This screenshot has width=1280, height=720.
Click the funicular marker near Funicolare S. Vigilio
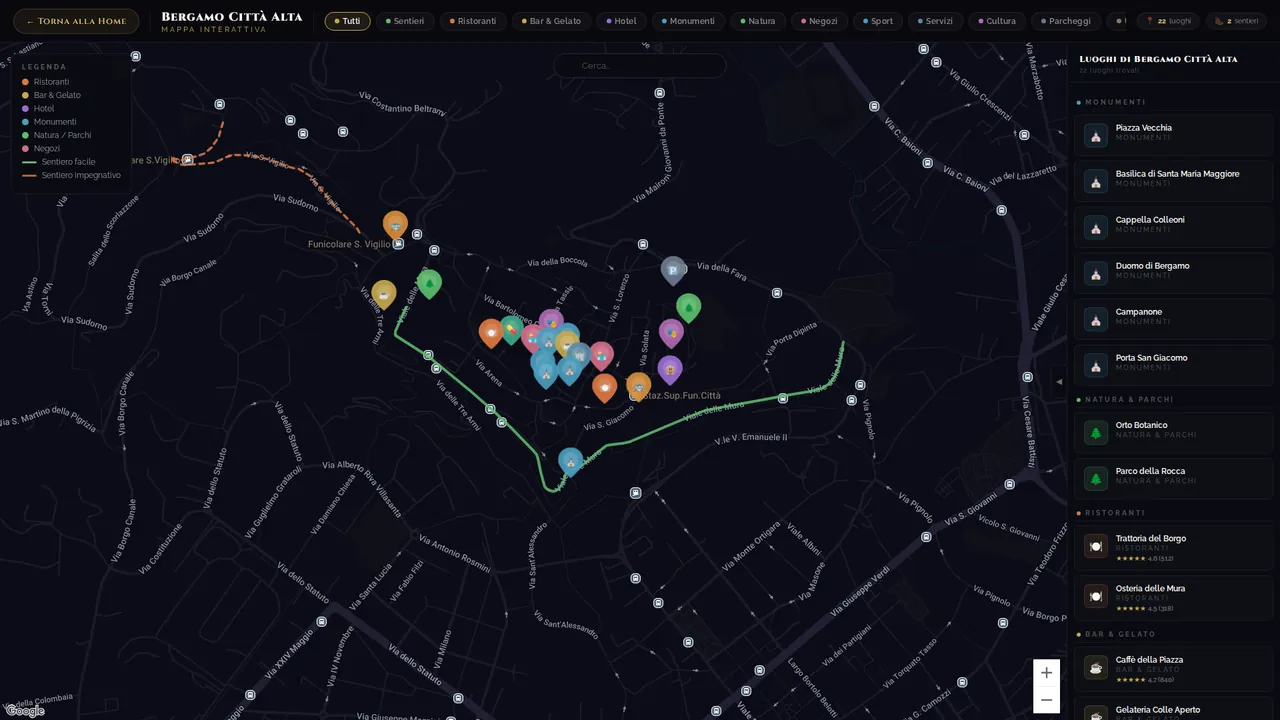click(x=396, y=225)
